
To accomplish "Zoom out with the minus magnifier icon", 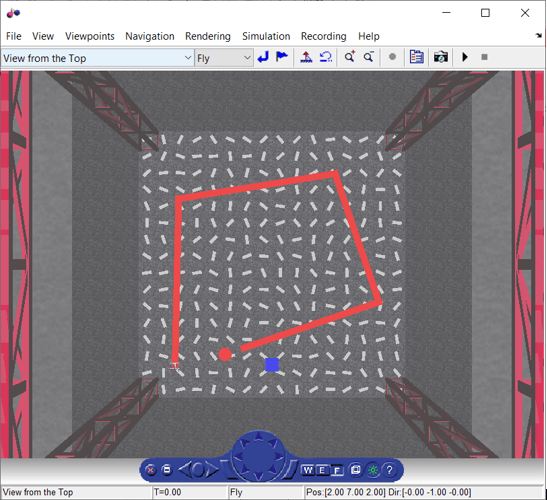I will (369, 57).
